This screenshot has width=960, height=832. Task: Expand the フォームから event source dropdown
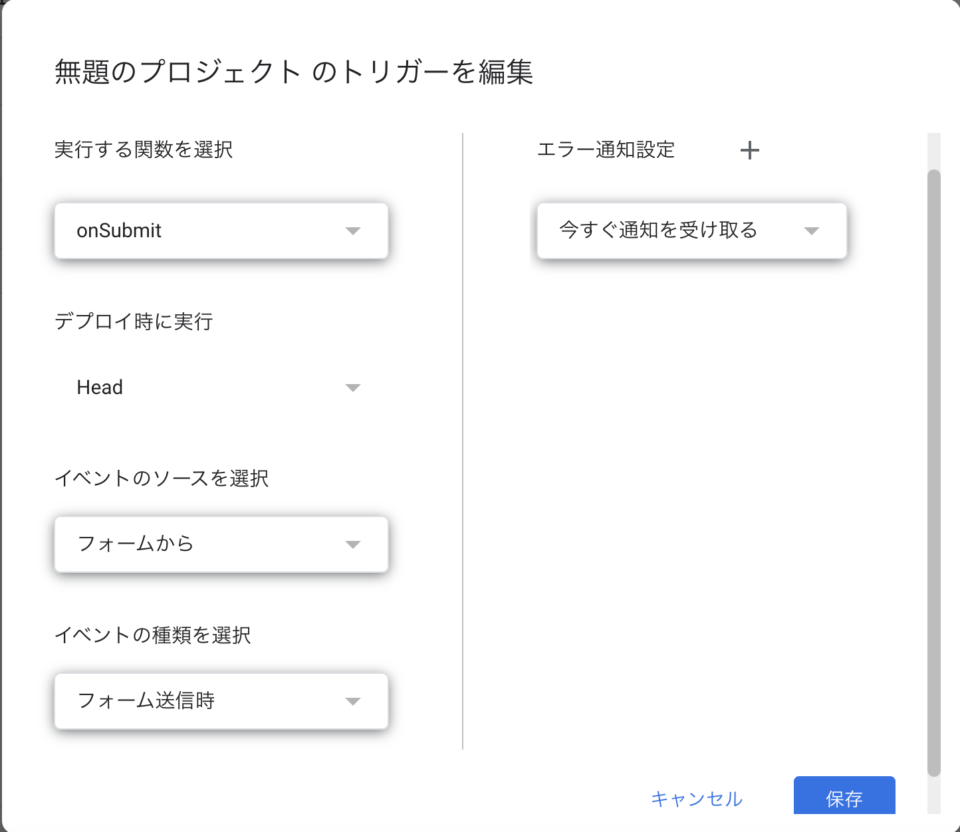(221, 544)
